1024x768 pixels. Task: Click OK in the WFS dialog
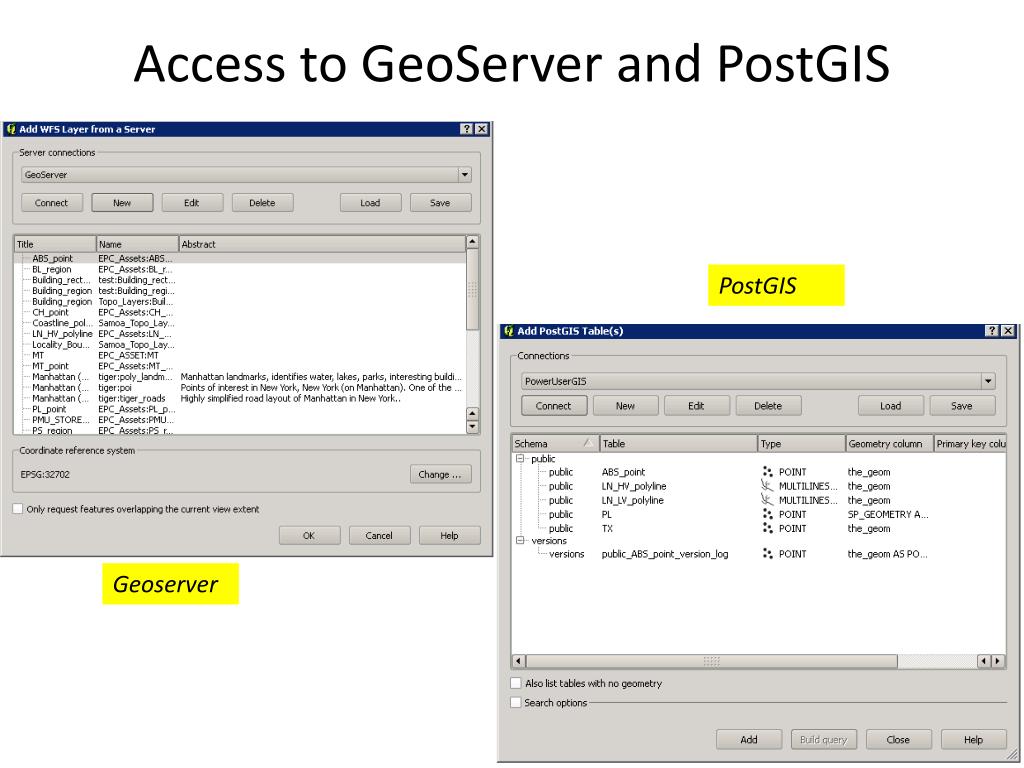pos(310,536)
